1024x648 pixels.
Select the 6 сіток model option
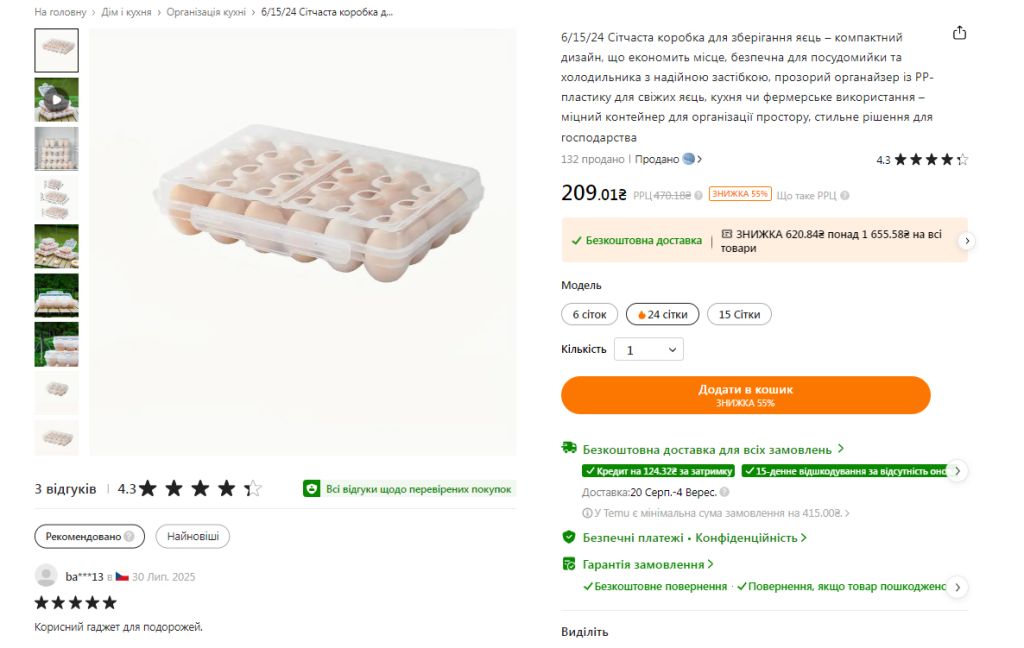click(x=590, y=314)
